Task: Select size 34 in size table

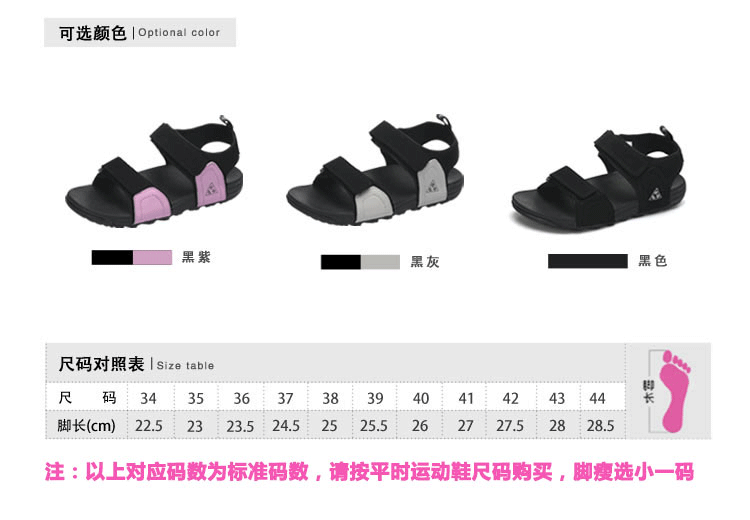Action: point(148,398)
